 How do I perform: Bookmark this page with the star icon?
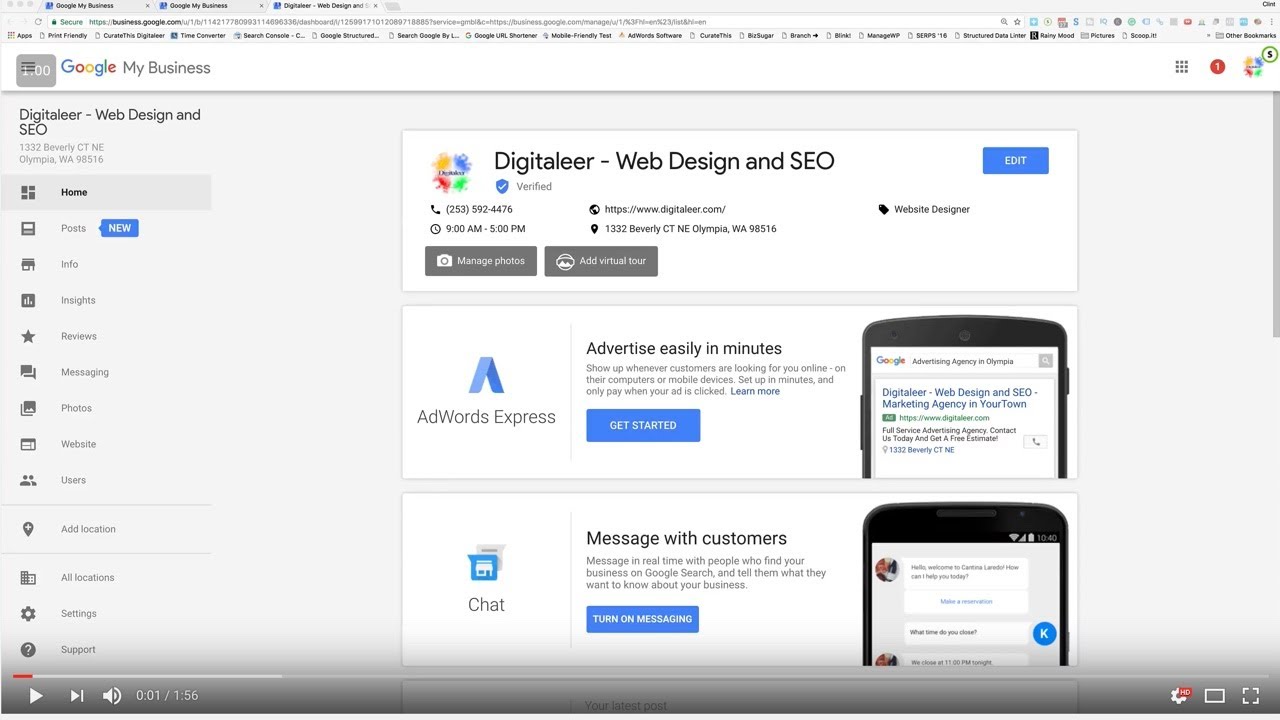point(1017,21)
